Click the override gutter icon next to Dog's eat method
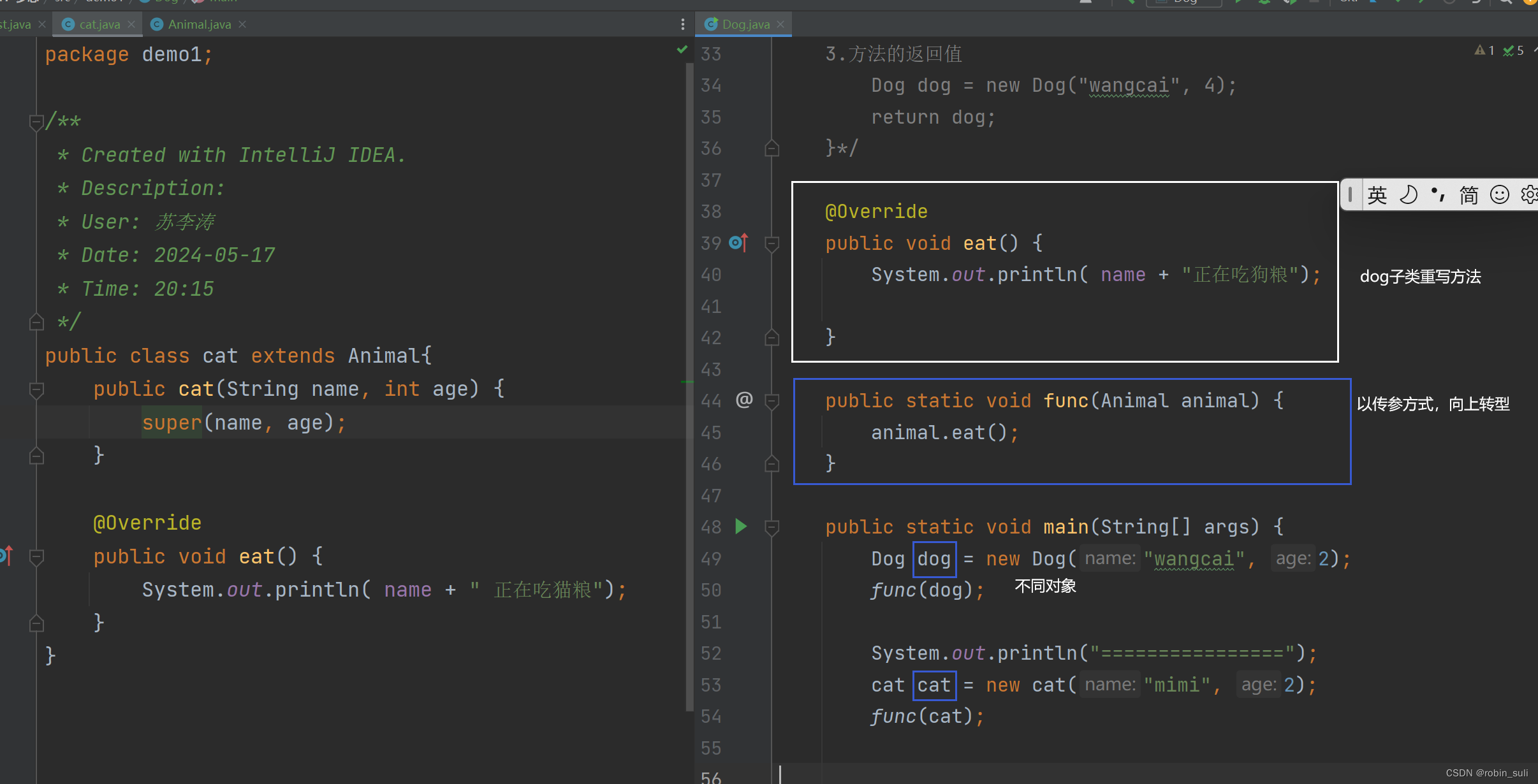 point(738,243)
